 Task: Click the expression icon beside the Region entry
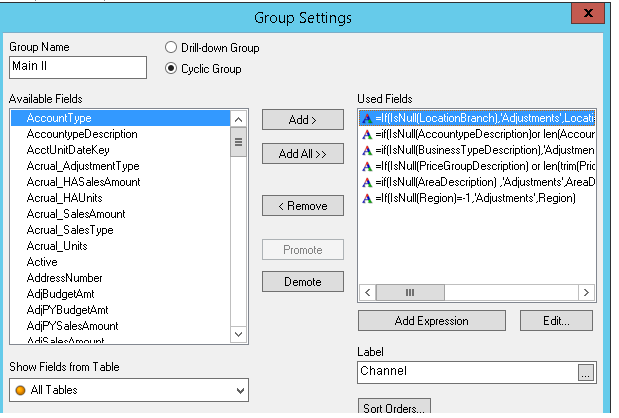[x=366, y=198]
